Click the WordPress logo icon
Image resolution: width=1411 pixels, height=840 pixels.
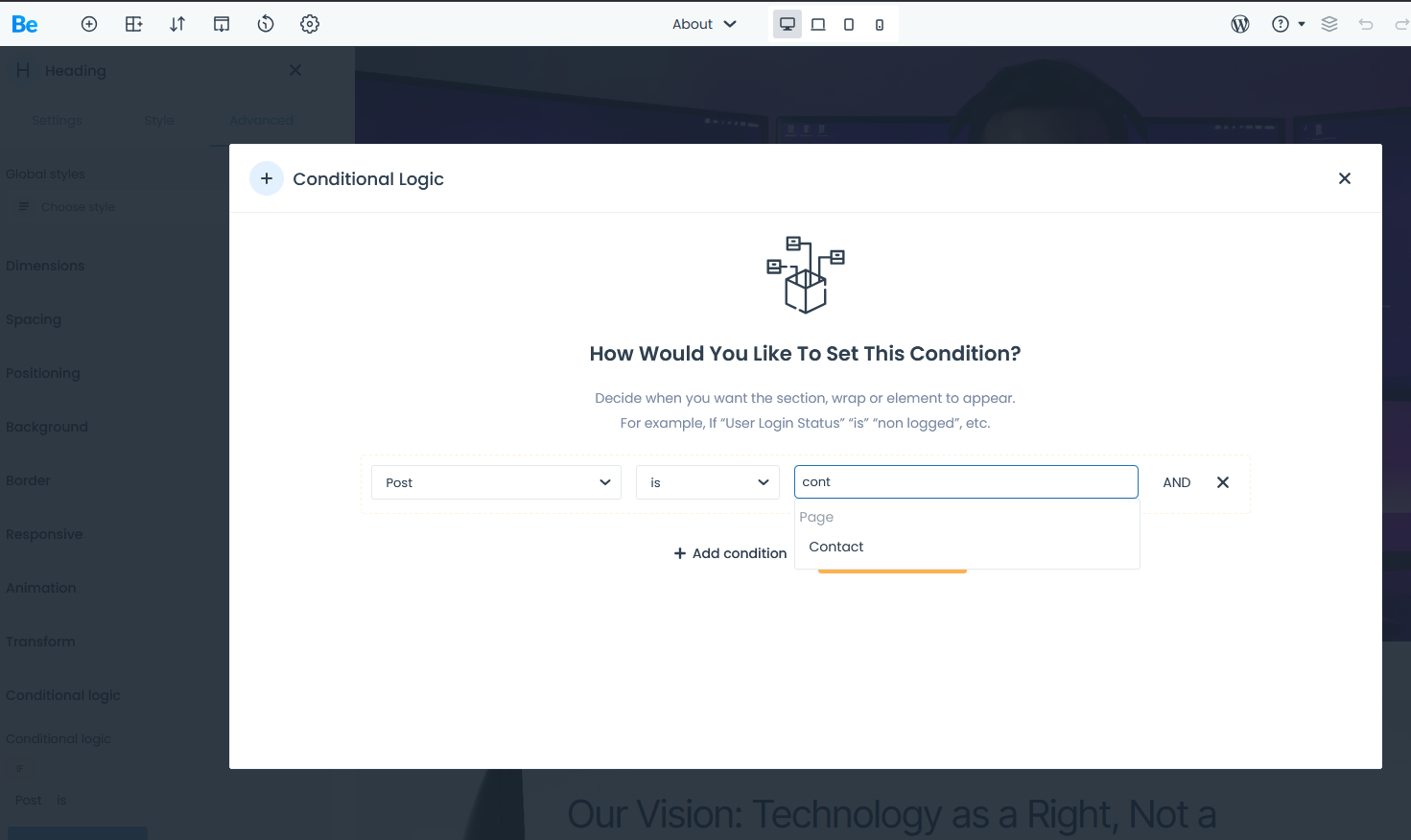pyautogui.click(x=1240, y=24)
